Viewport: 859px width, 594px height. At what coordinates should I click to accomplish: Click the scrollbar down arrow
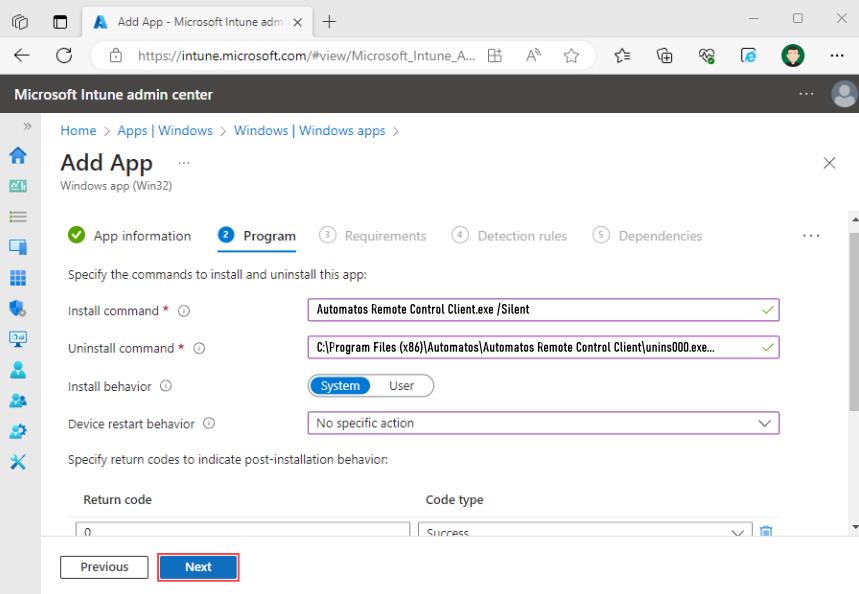coord(855,527)
